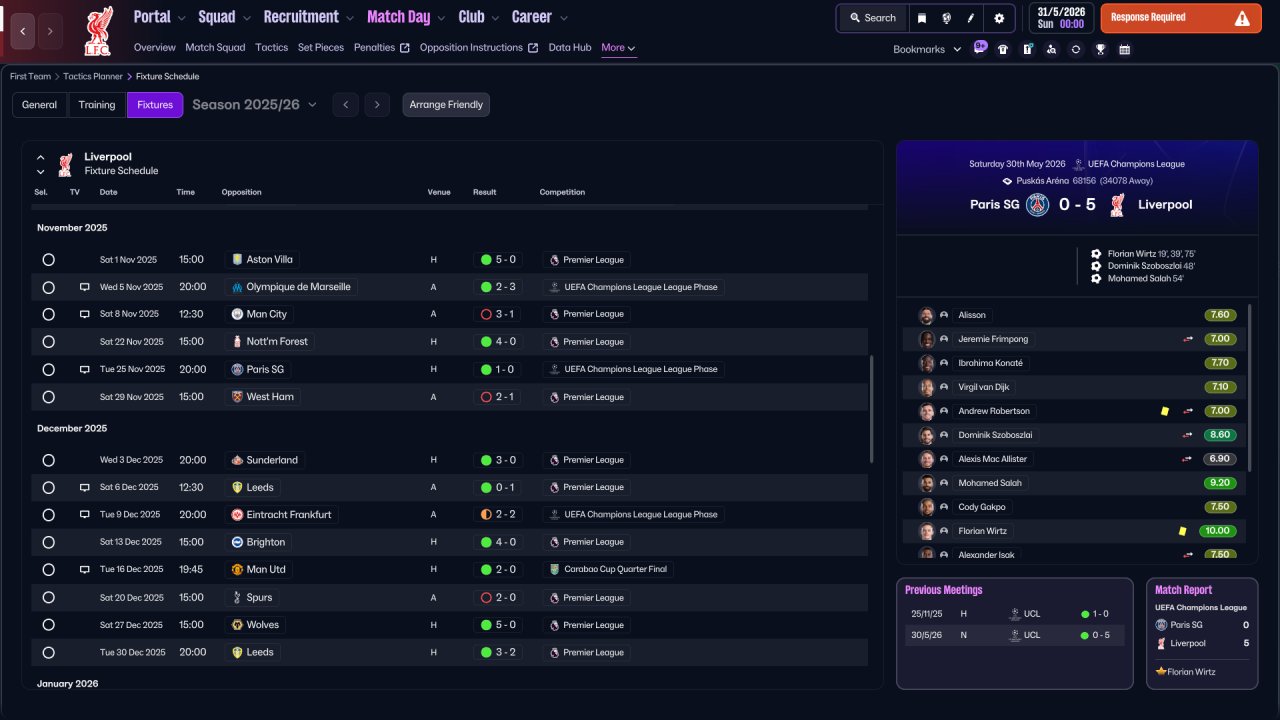Click the bookmark flag icon beside Search

click(x=922, y=18)
